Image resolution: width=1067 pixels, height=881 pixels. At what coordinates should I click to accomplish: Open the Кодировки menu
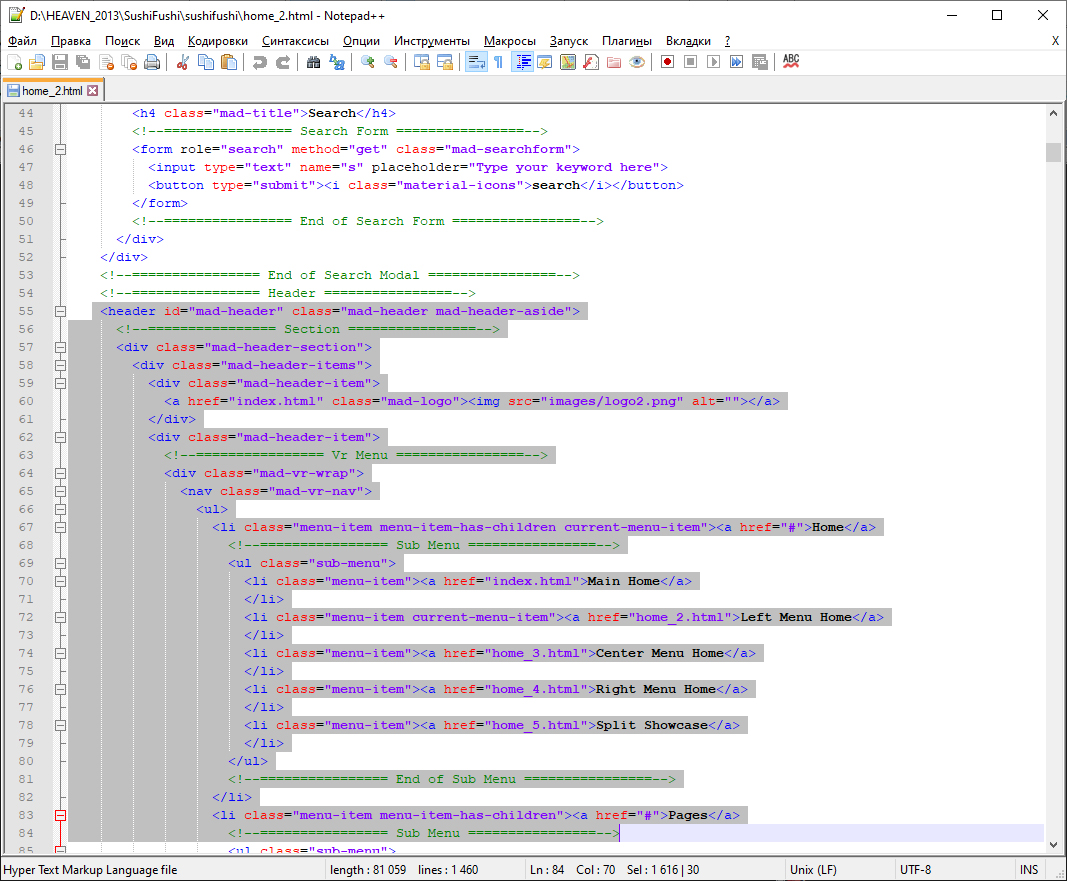click(217, 41)
